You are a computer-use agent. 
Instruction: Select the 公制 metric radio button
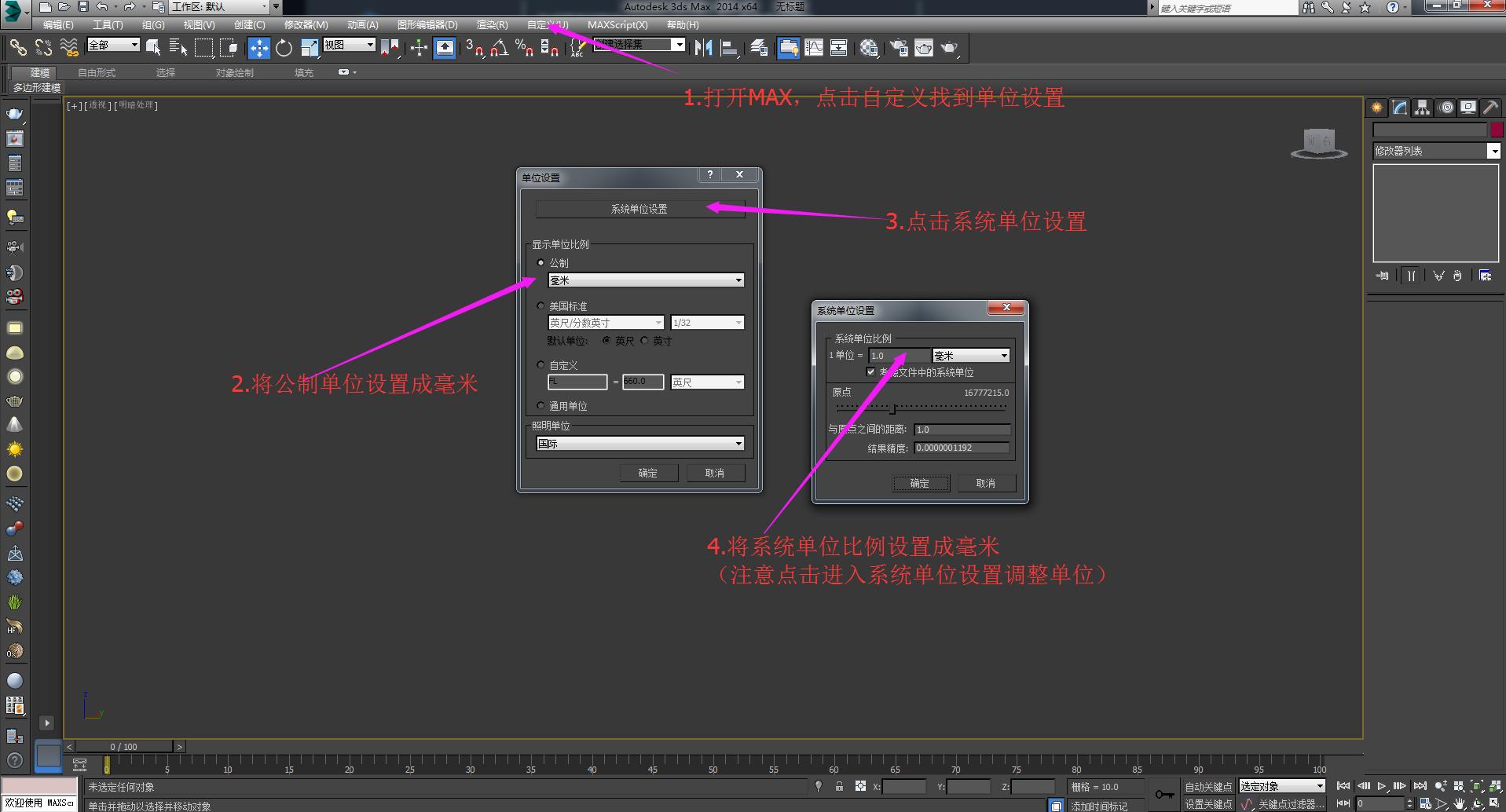click(x=540, y=262)
